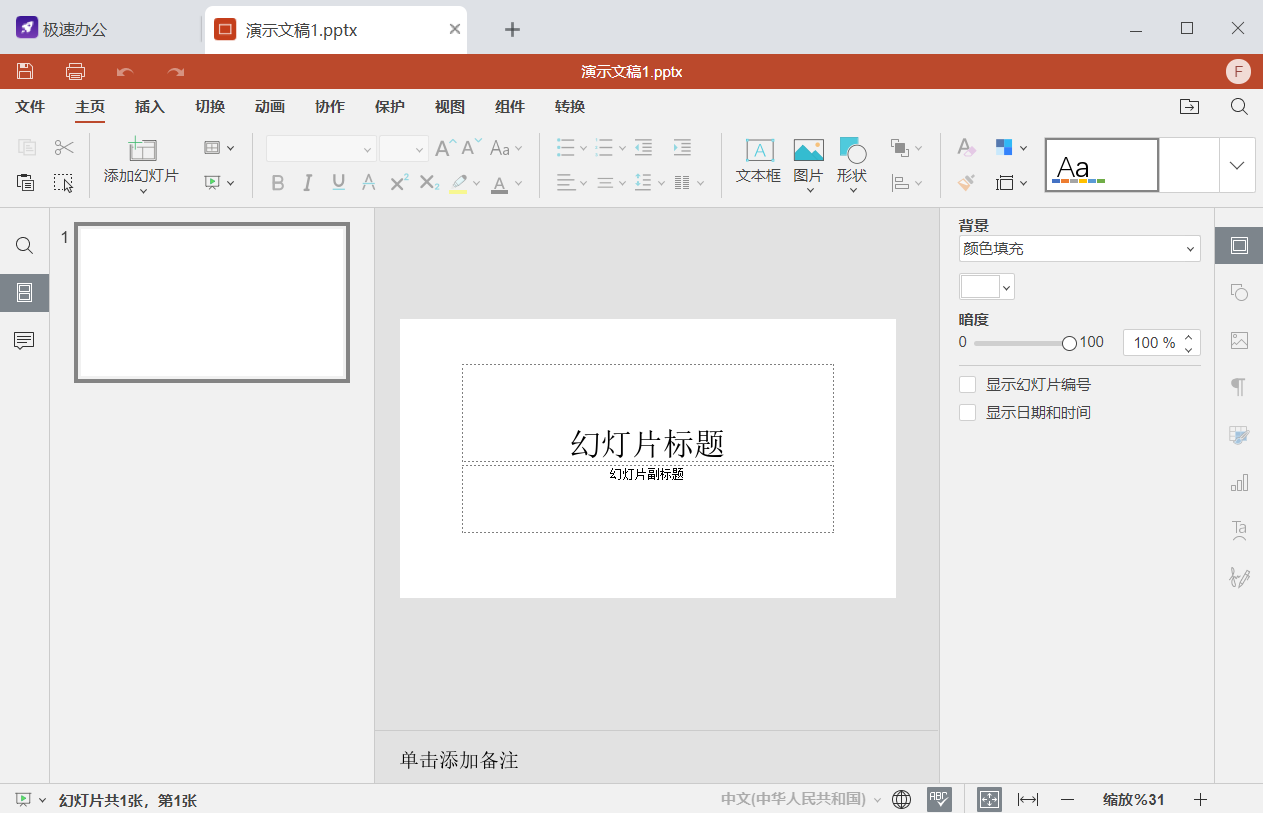Viewport: 1263px width, 813px height.
Task: Toggle Strikethrough formatting
Action: pos(368,183)
